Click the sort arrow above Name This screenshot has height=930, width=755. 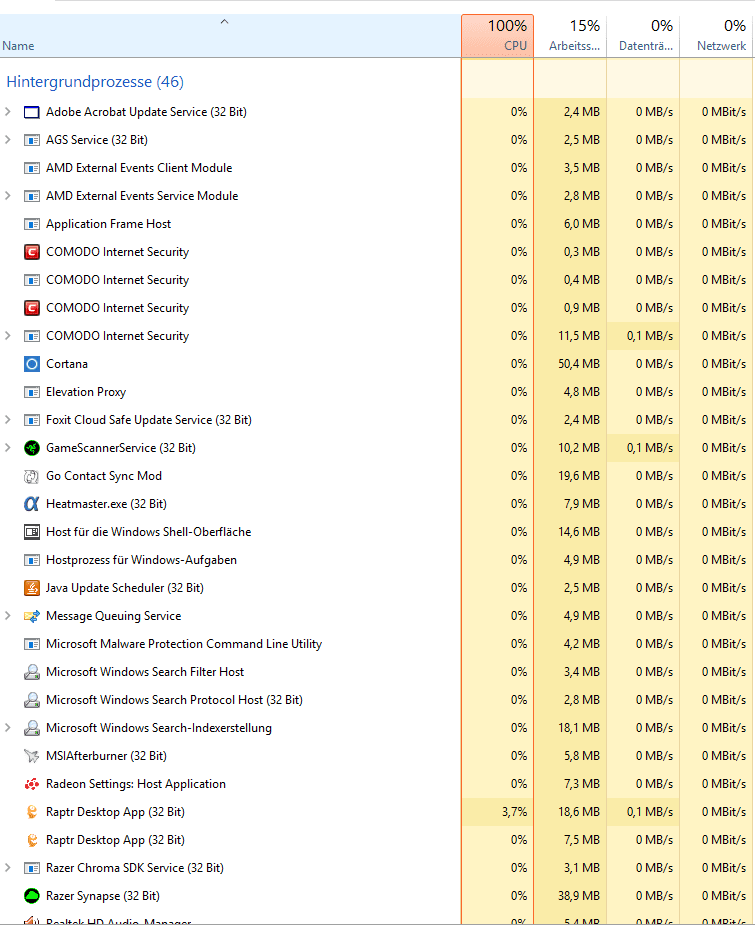click(224, 21)
